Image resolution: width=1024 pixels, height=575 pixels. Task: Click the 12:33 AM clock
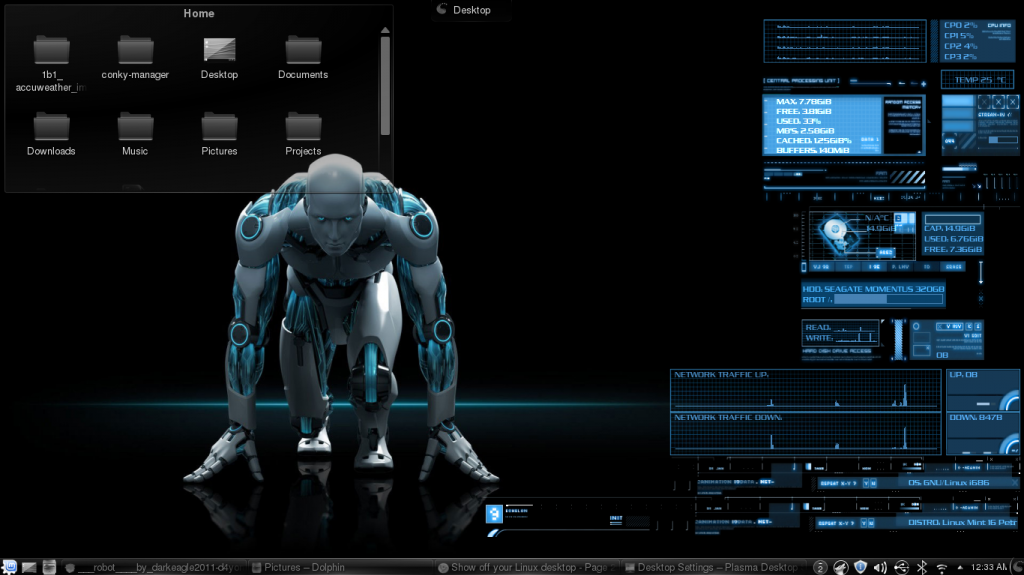989,567
